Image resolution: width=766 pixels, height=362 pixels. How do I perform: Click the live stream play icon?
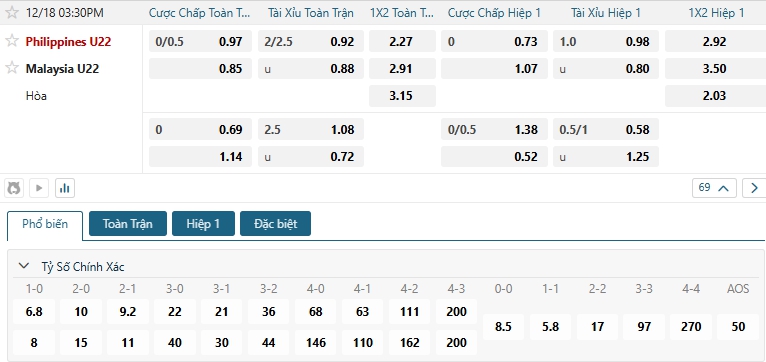point(39,188)
